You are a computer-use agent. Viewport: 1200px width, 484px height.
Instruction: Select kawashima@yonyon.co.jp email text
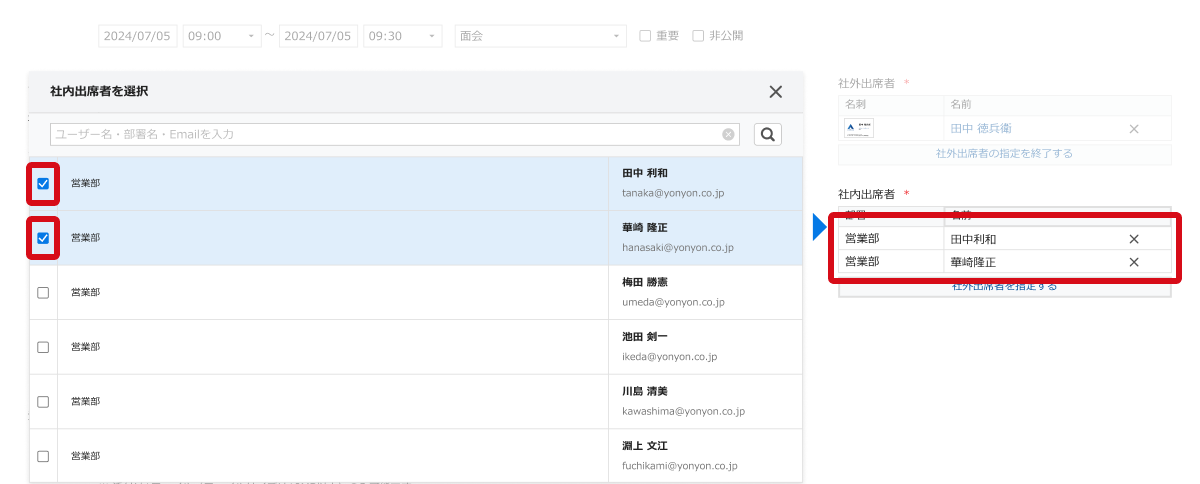point(683,410)
